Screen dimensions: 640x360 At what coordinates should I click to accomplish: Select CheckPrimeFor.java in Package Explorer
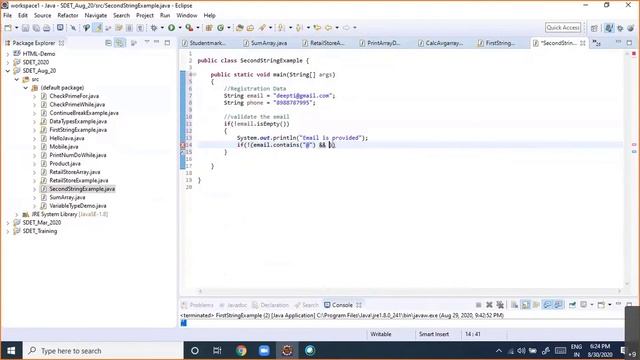[74, 96]
